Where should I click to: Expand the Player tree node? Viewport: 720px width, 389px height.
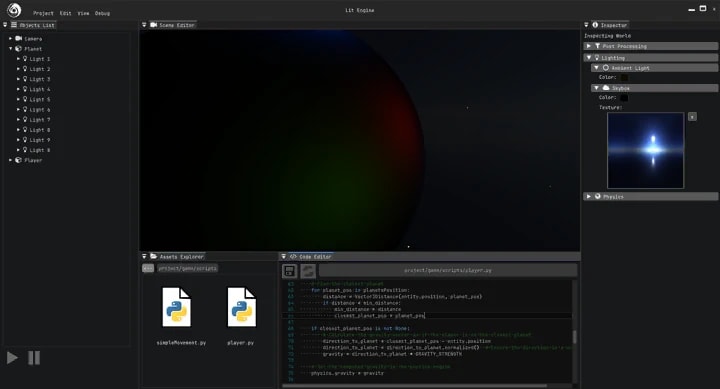(x=11, y=160)
